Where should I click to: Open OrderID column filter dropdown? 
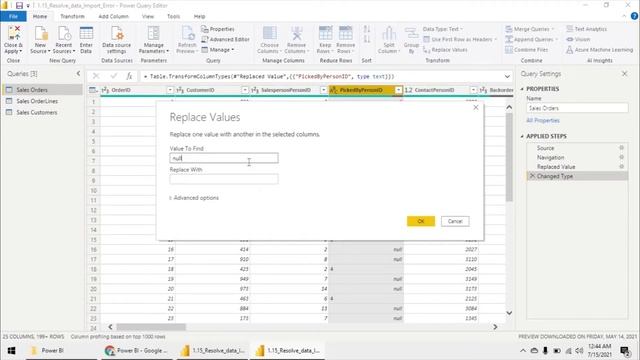170,90
